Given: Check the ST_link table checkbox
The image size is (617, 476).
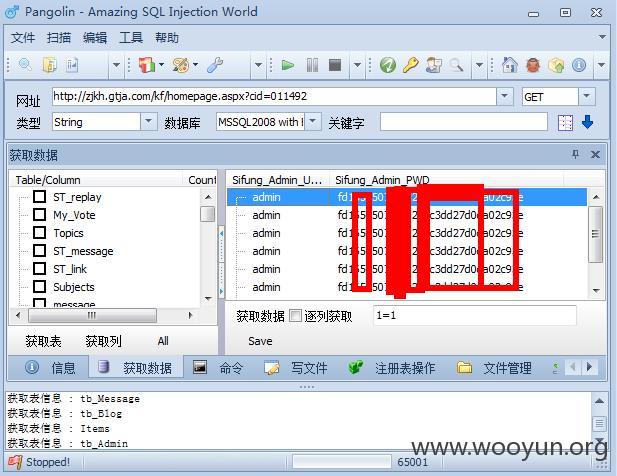Looking at the screenshot, I should tap(39, 269).
